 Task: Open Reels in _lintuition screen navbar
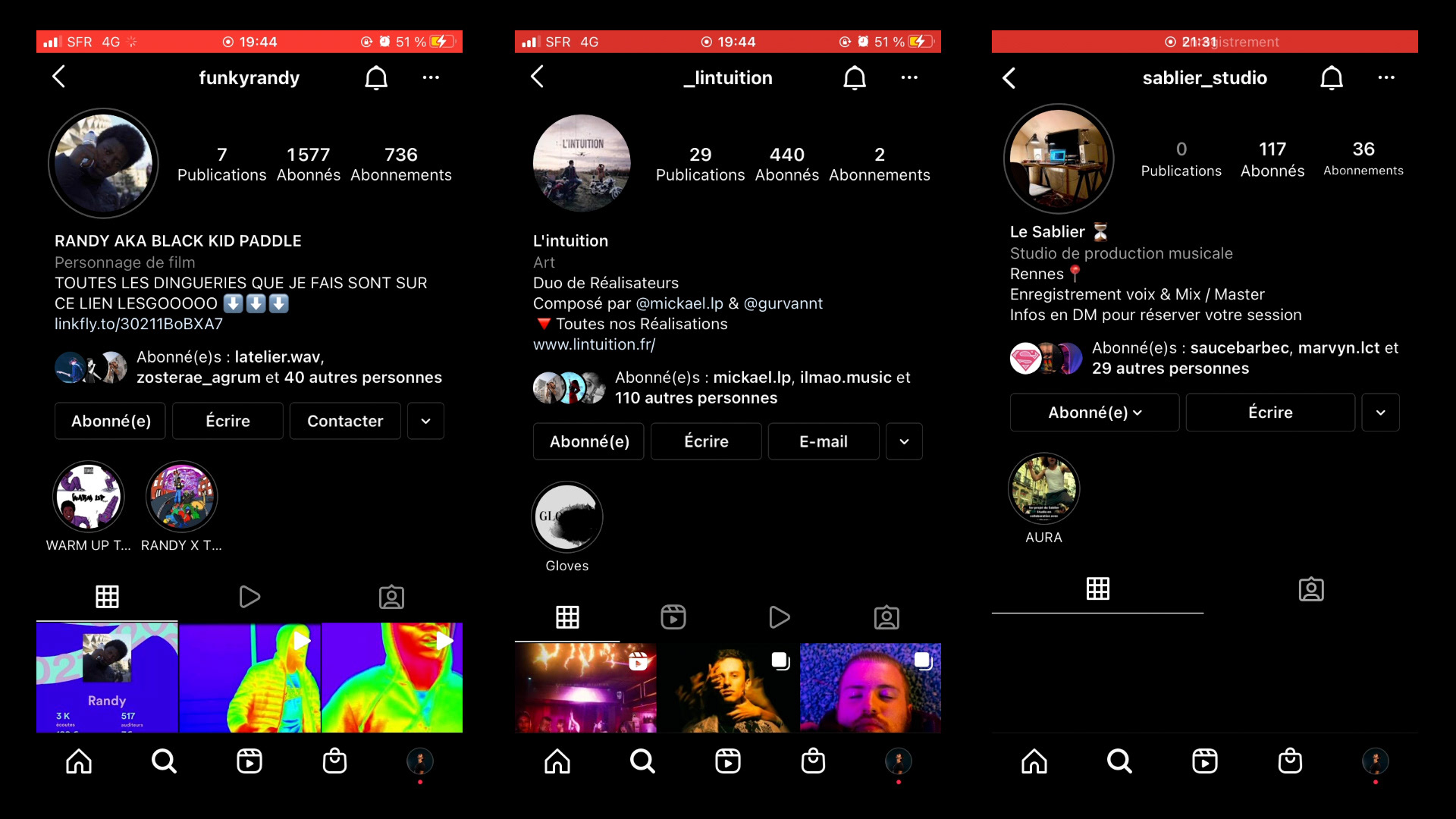(x=728, y=761)
